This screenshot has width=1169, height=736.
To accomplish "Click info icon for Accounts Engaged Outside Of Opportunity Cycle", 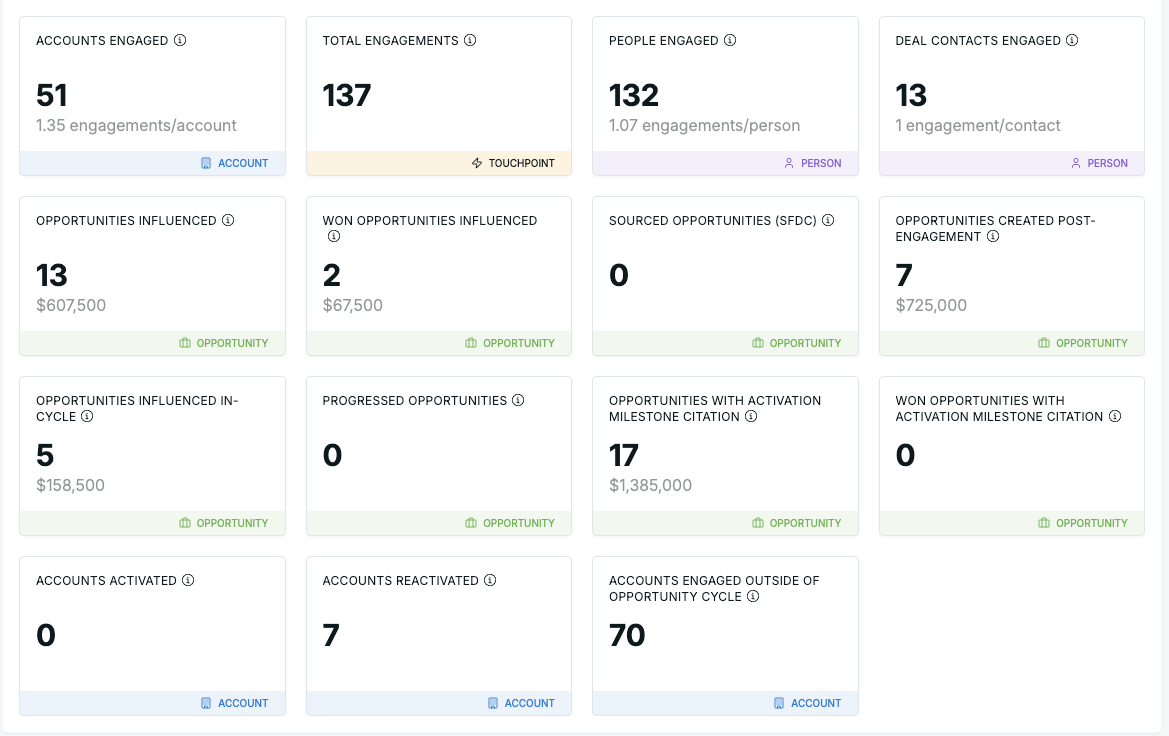I will click(x=753, y=597).
